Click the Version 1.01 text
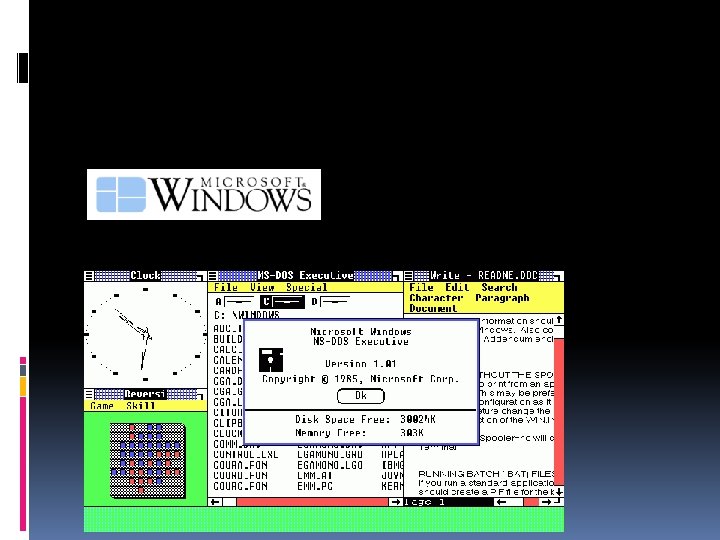This screenshot has height=540, width=720. (x=360, y=364)
